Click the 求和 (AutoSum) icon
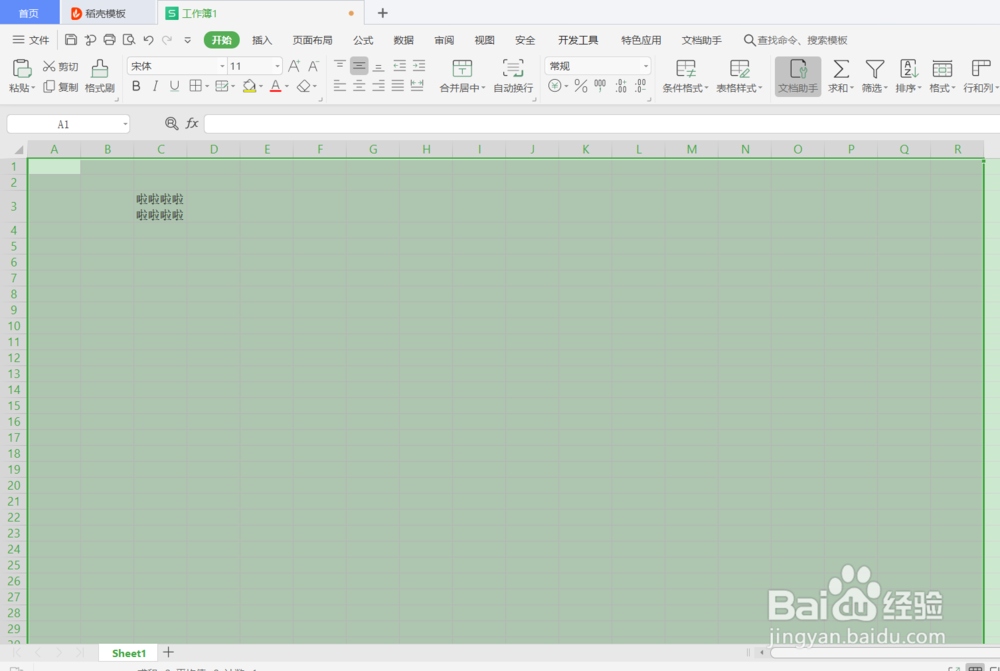 840,78
